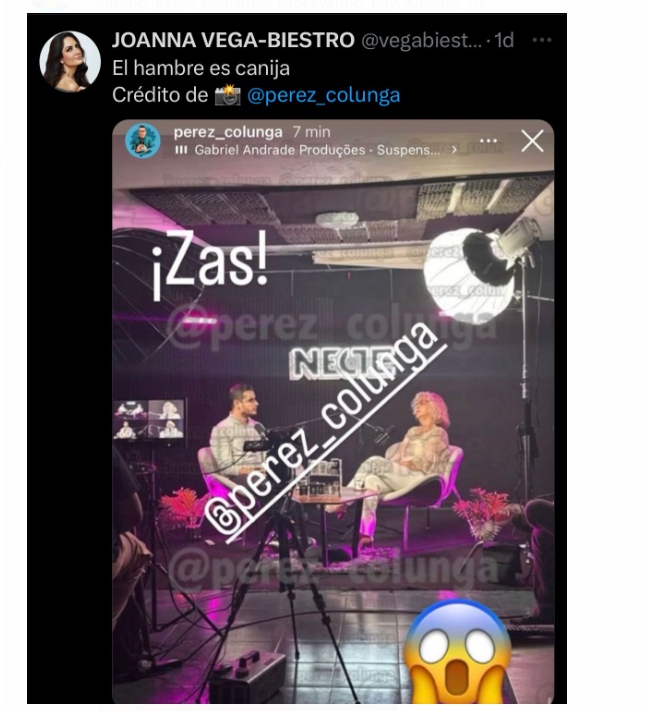This screenshot has height=711, width=648.
Task: Expand the music track chevron arrow
Action: tap(454, 150)
